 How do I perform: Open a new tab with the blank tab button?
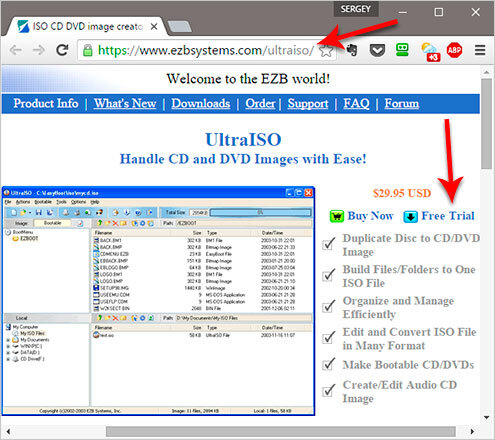(x=179, y=27)
